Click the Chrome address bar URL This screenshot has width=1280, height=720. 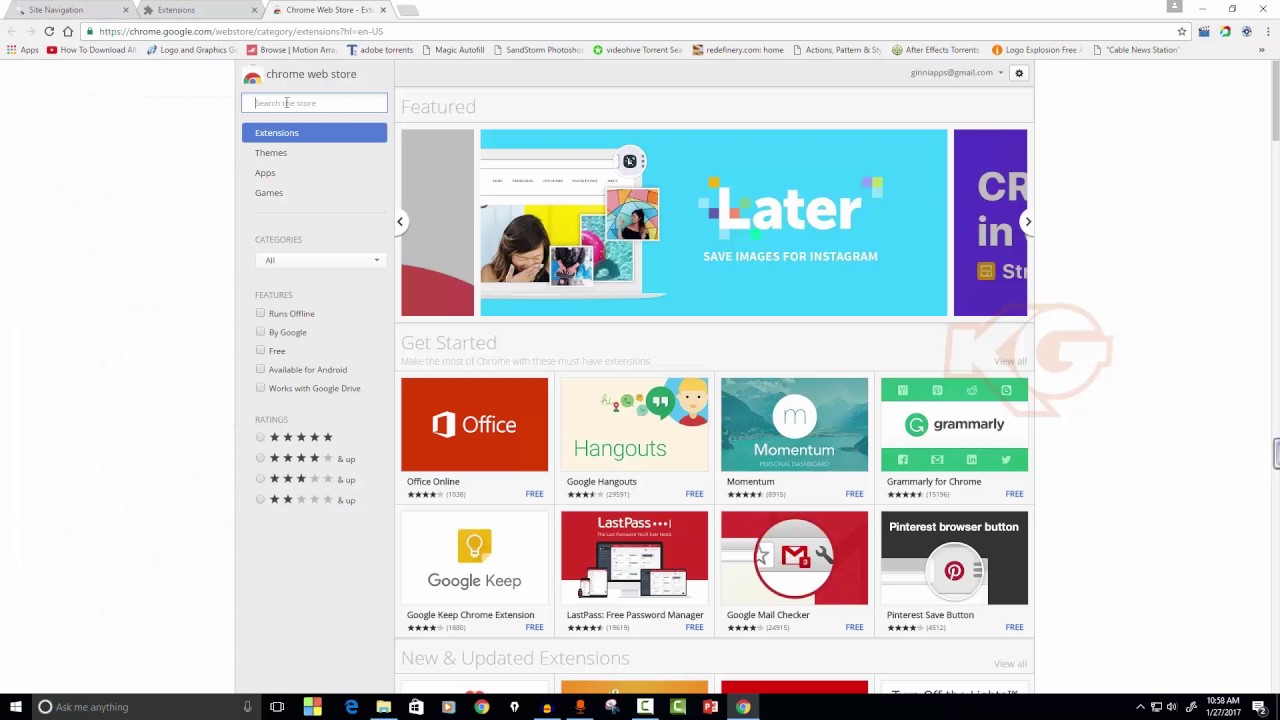point(241,31)
